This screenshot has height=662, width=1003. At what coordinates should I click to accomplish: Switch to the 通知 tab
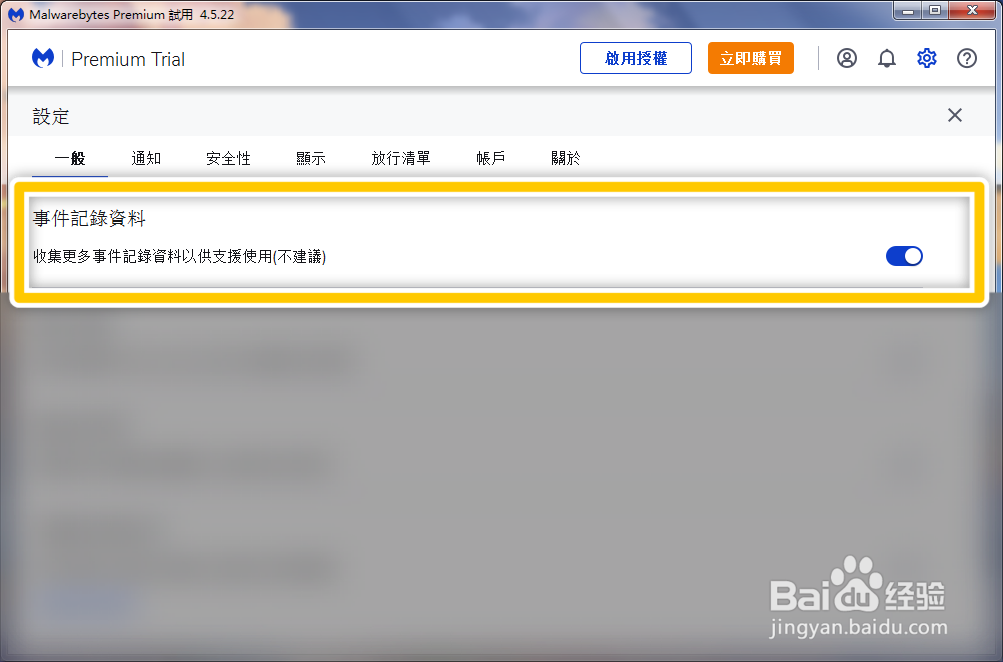(x=146, y=158)
